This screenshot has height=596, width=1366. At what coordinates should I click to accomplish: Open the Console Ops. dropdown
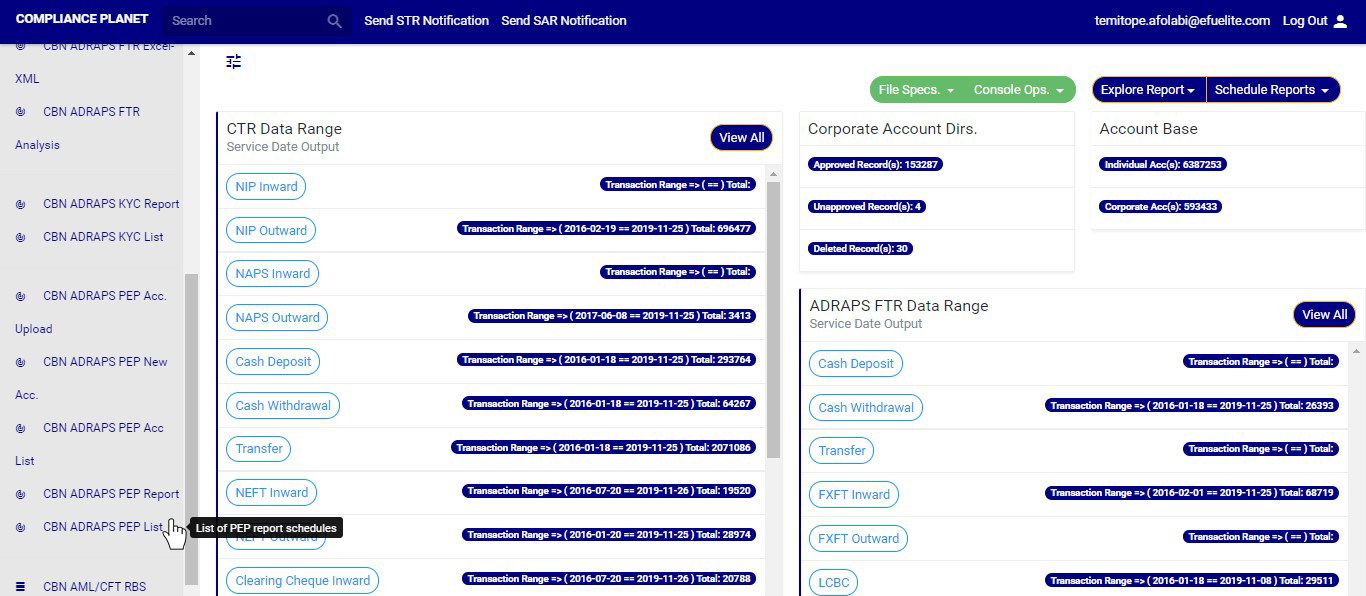pos(1019,90)
